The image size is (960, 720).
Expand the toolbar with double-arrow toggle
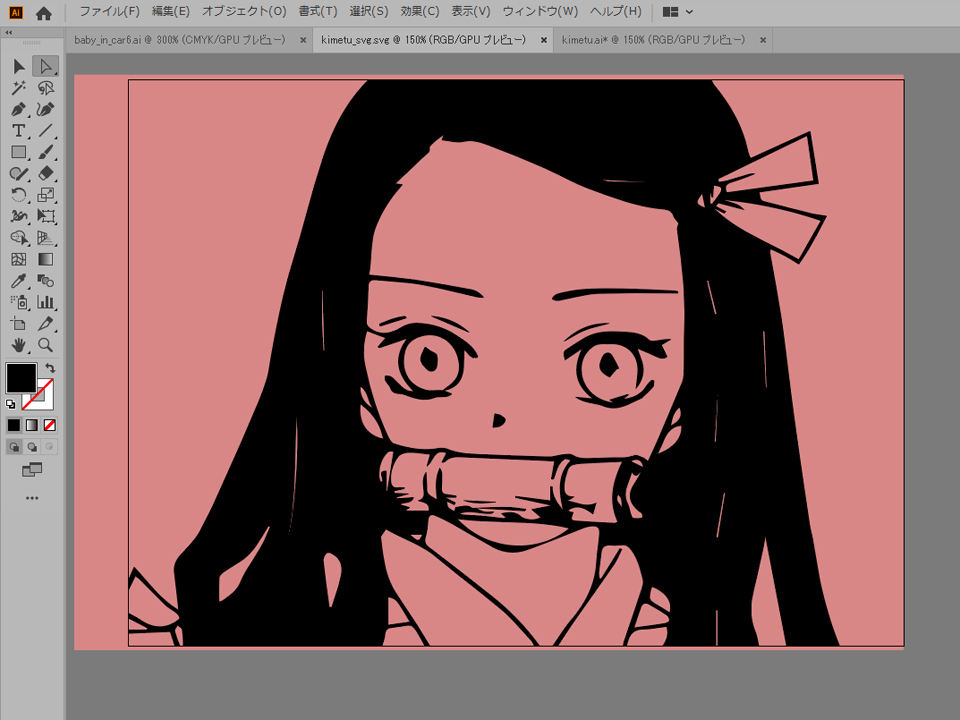[9, 32]
